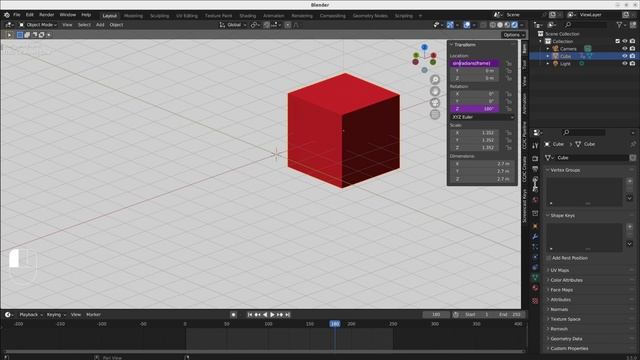Image resolution: width=640 pixels, height=360 pixels.
Task: Hide the Camera via its eye icon
Action: pos(624,49)
